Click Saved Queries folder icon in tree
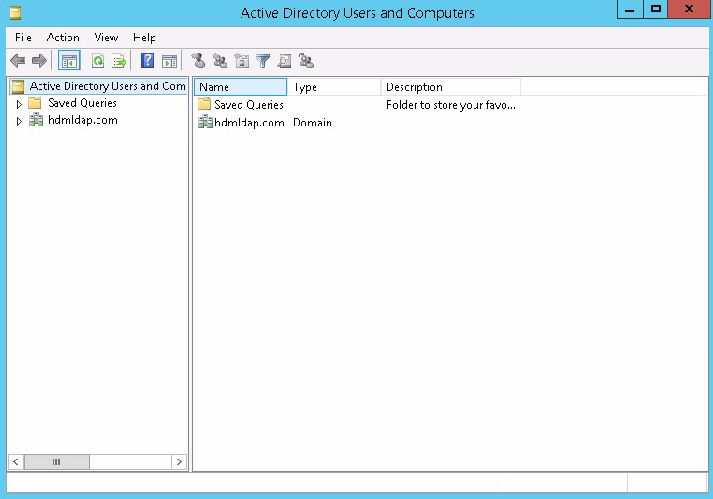This screenshot has width=713, height=499. 35,103
